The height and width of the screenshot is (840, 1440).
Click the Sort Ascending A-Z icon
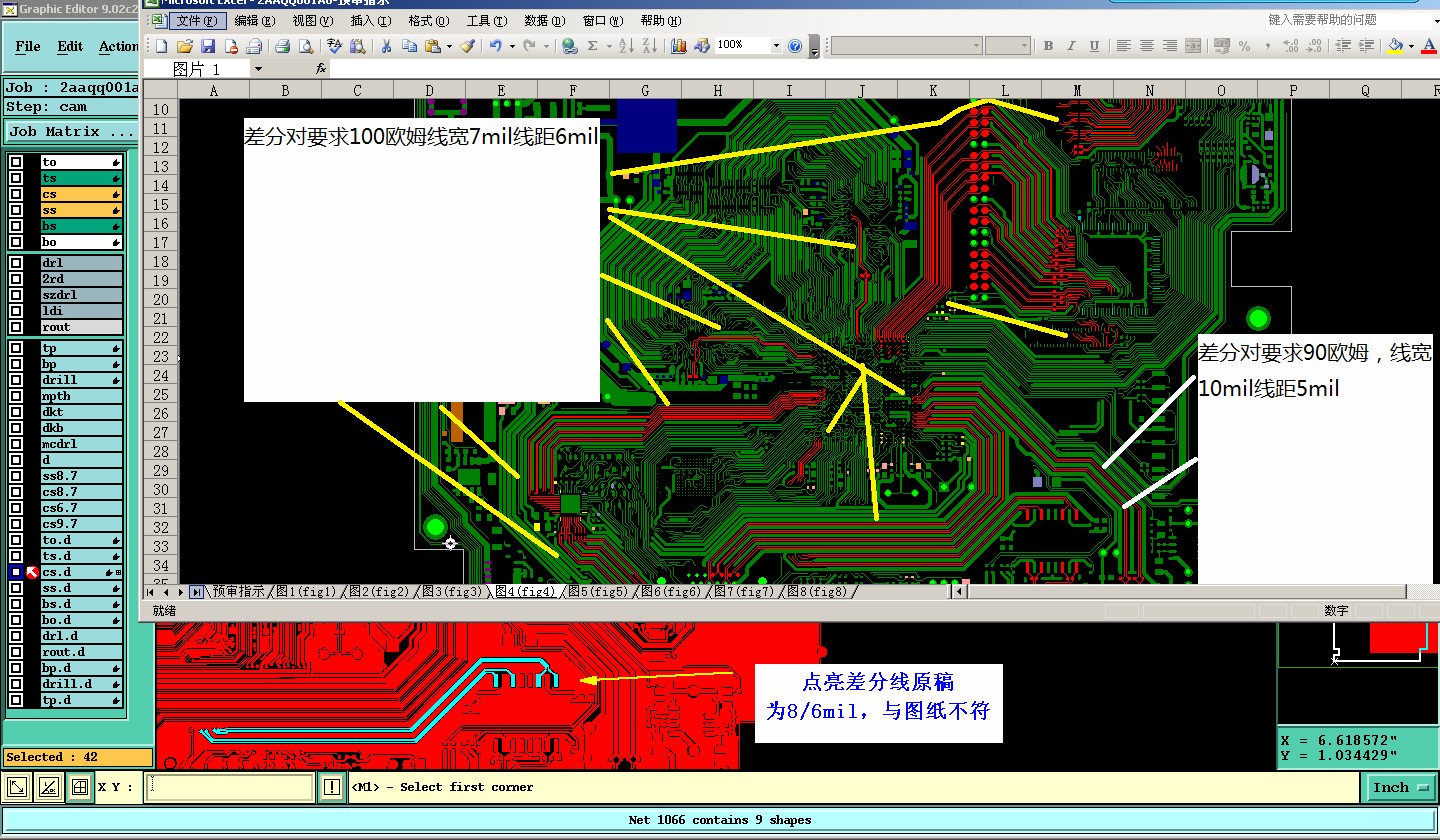[626, 46]
